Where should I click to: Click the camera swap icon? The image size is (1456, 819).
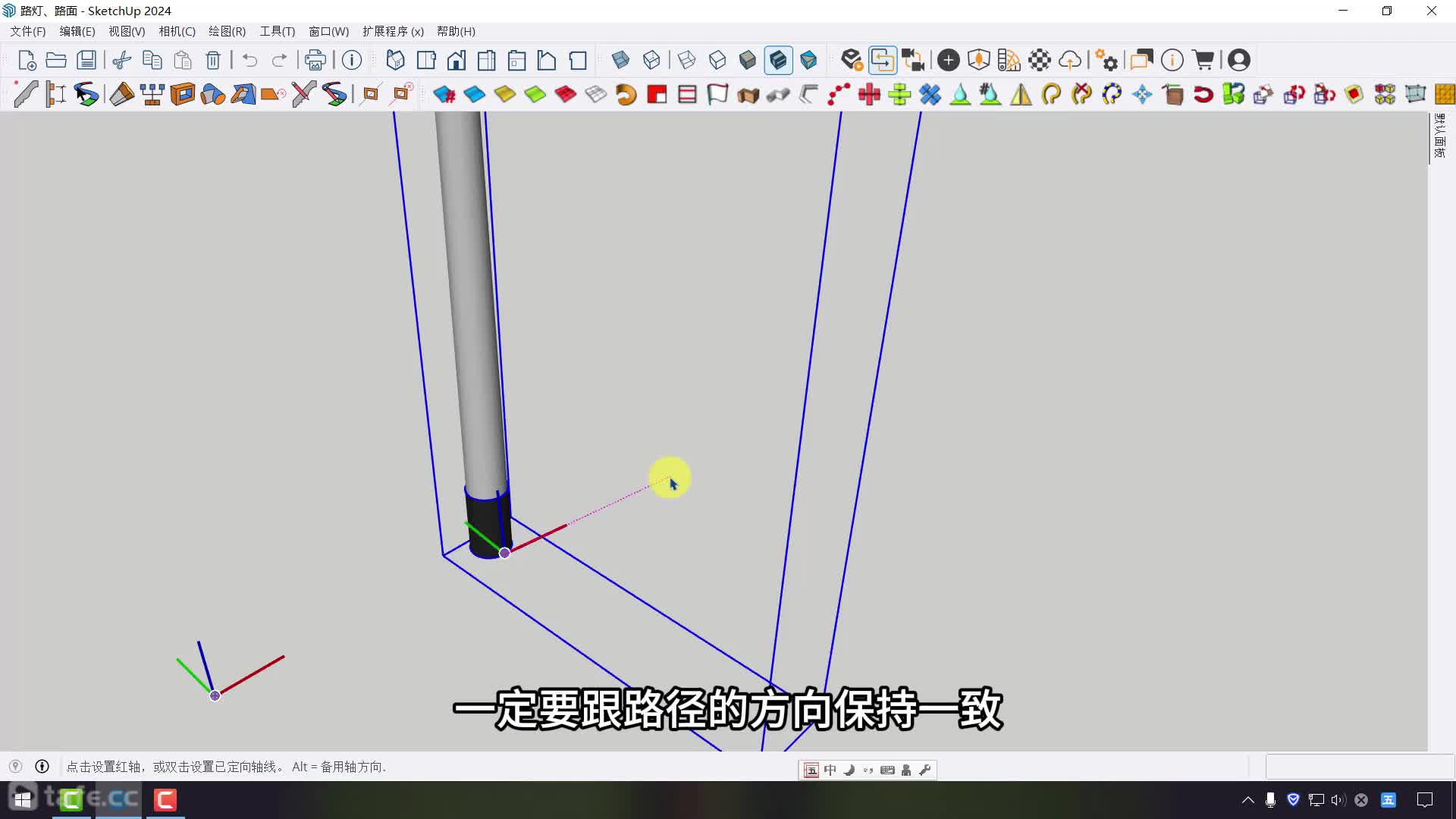[x=913, y=60]
